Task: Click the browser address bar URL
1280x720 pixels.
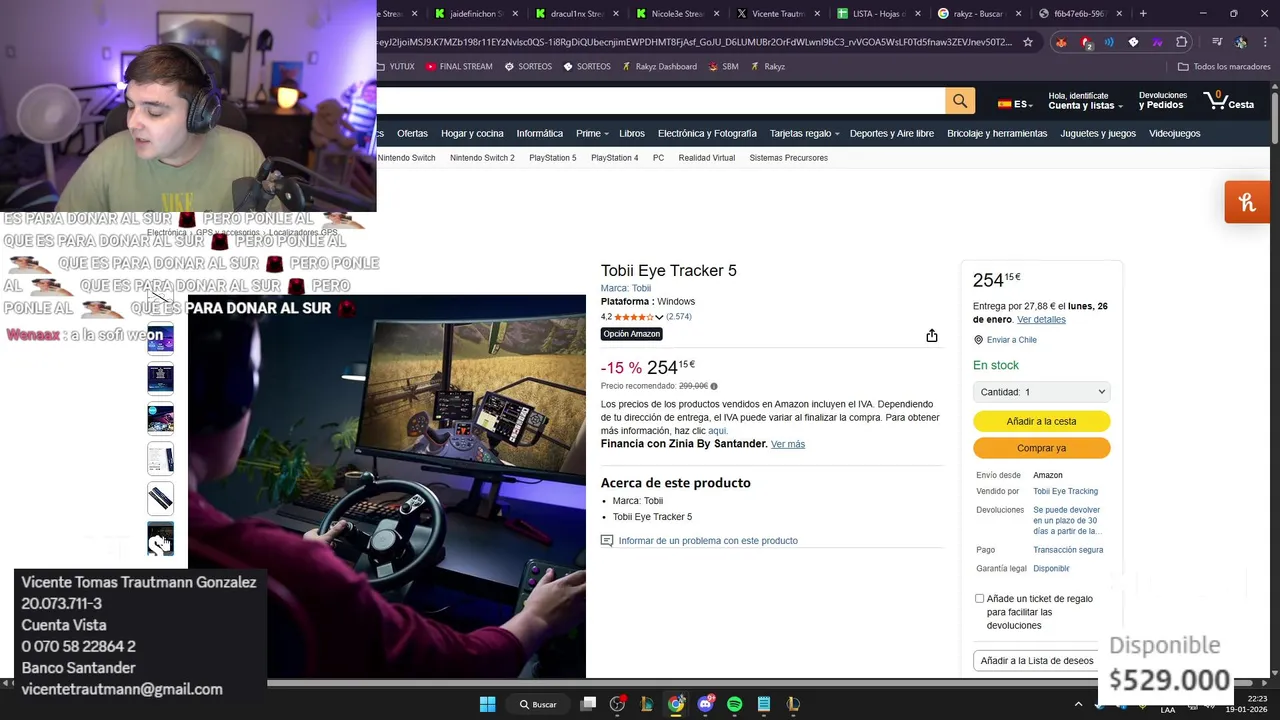Action: pyautogui.click(x=694, y=42)
